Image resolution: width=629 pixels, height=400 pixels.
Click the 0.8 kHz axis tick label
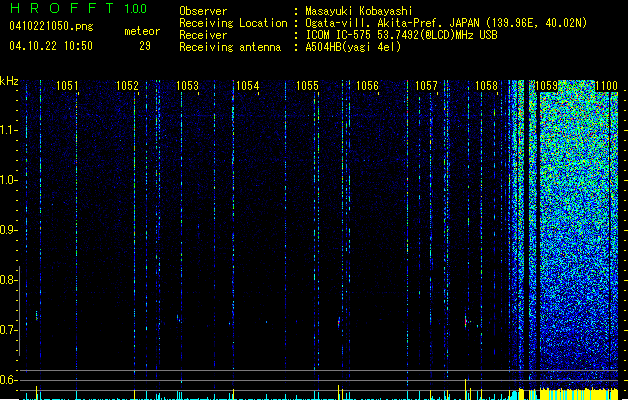[8, 280]
